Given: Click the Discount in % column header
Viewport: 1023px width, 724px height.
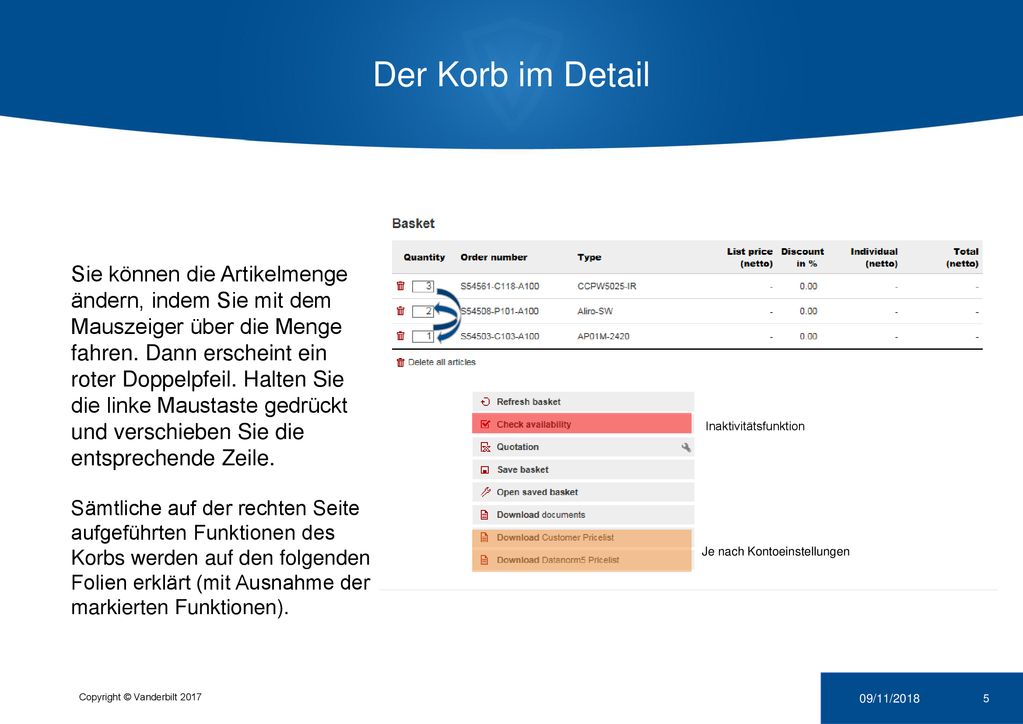Looking at the screenshot, I should [802, 258].
